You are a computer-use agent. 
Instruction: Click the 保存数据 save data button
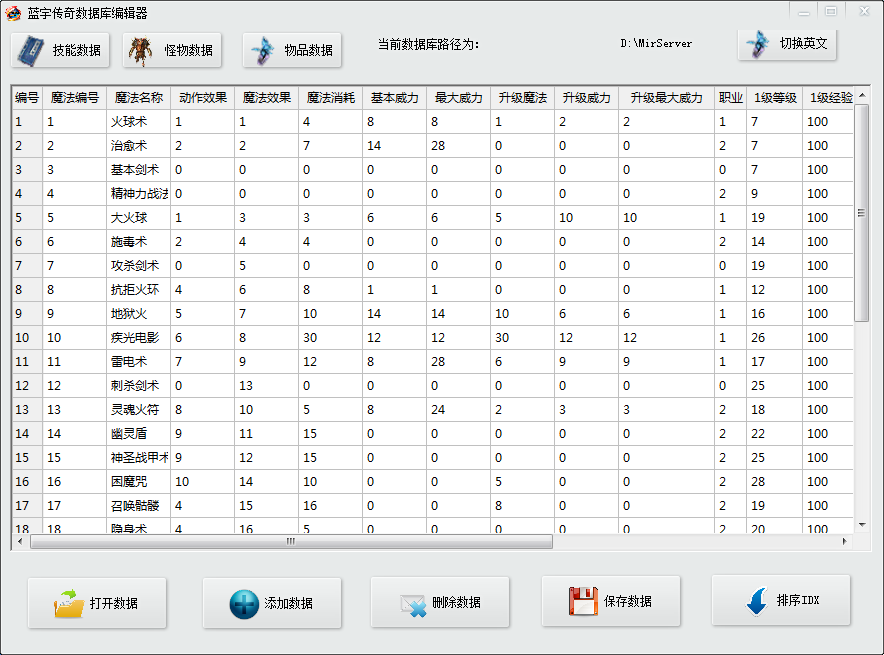point(611,601)
